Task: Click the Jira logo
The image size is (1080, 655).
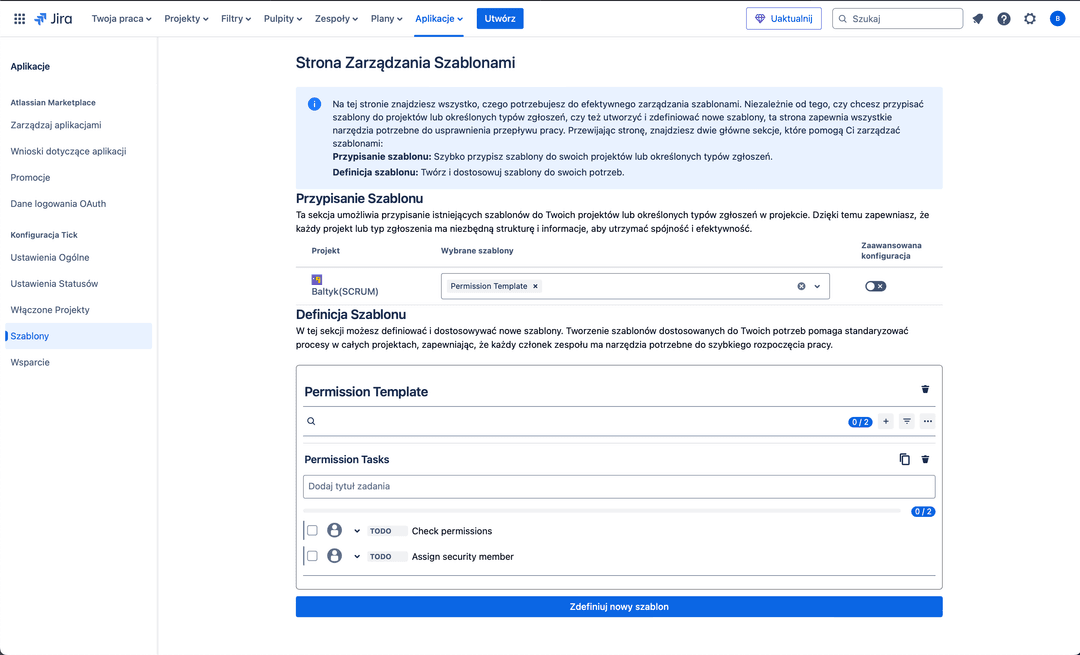Action: (53, 19)
